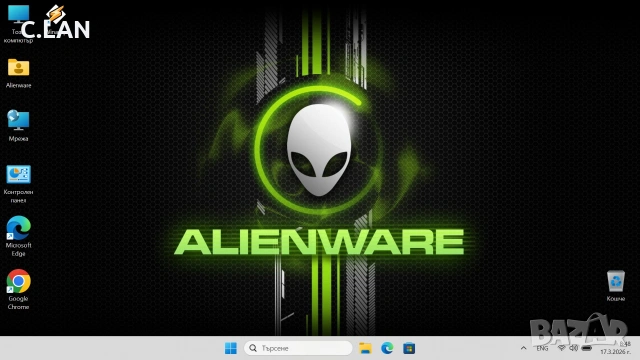The image size is (640, 360).
Task: Open the volume speaker tray icon
Action: click(x=573, y=348)
